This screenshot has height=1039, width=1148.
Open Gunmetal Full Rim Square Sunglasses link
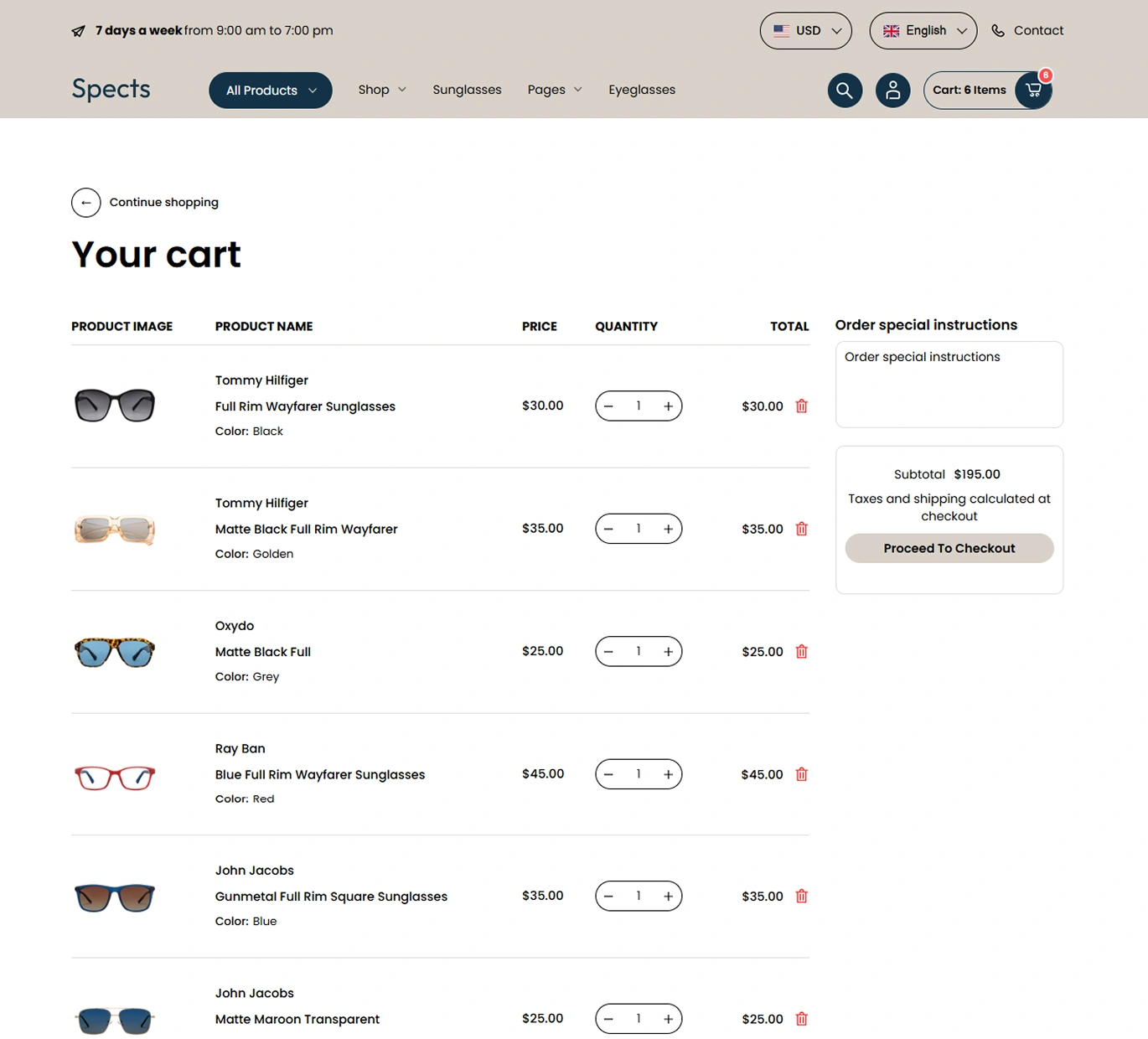(x=331, y=897)
